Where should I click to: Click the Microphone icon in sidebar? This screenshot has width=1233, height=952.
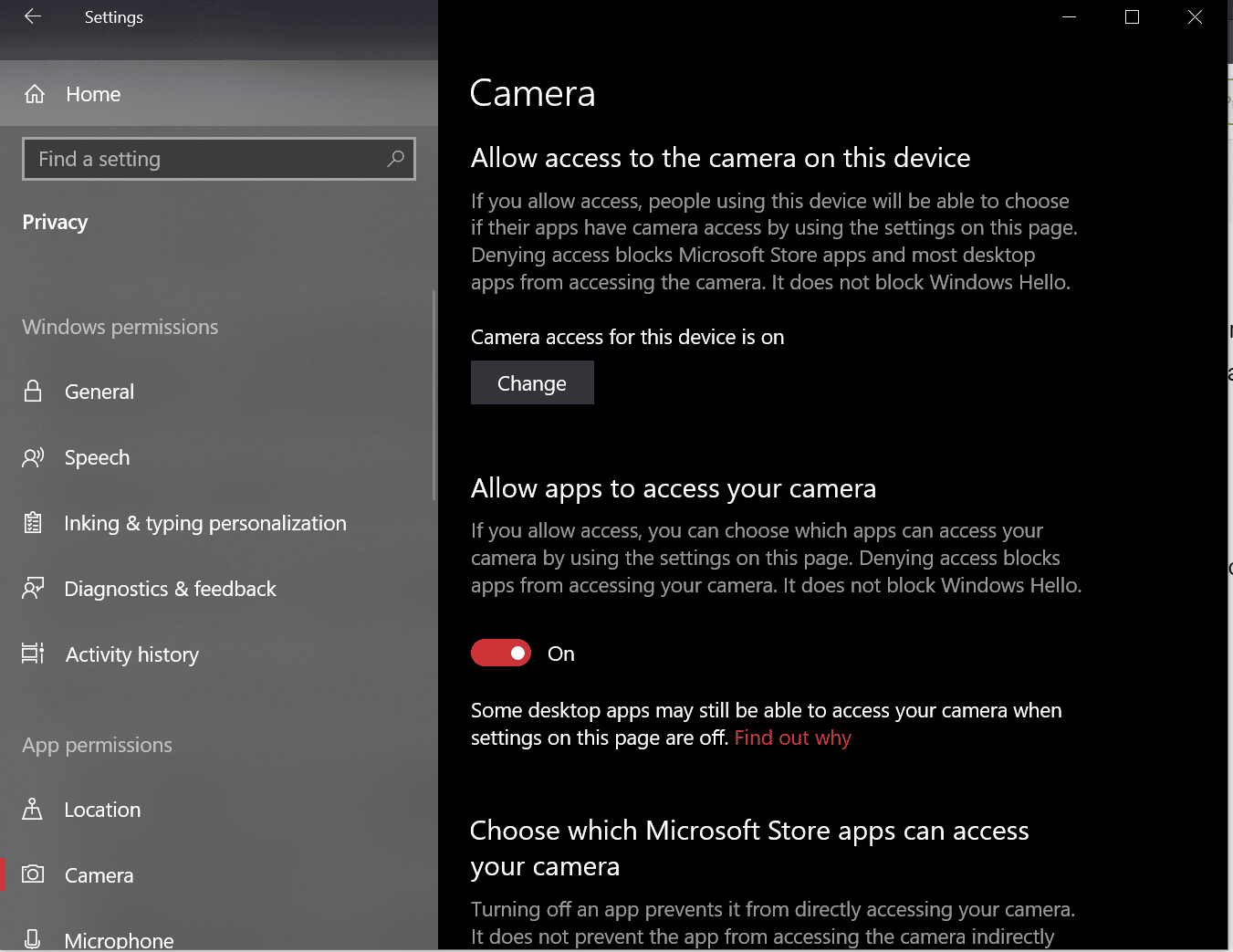coord(33,938)
